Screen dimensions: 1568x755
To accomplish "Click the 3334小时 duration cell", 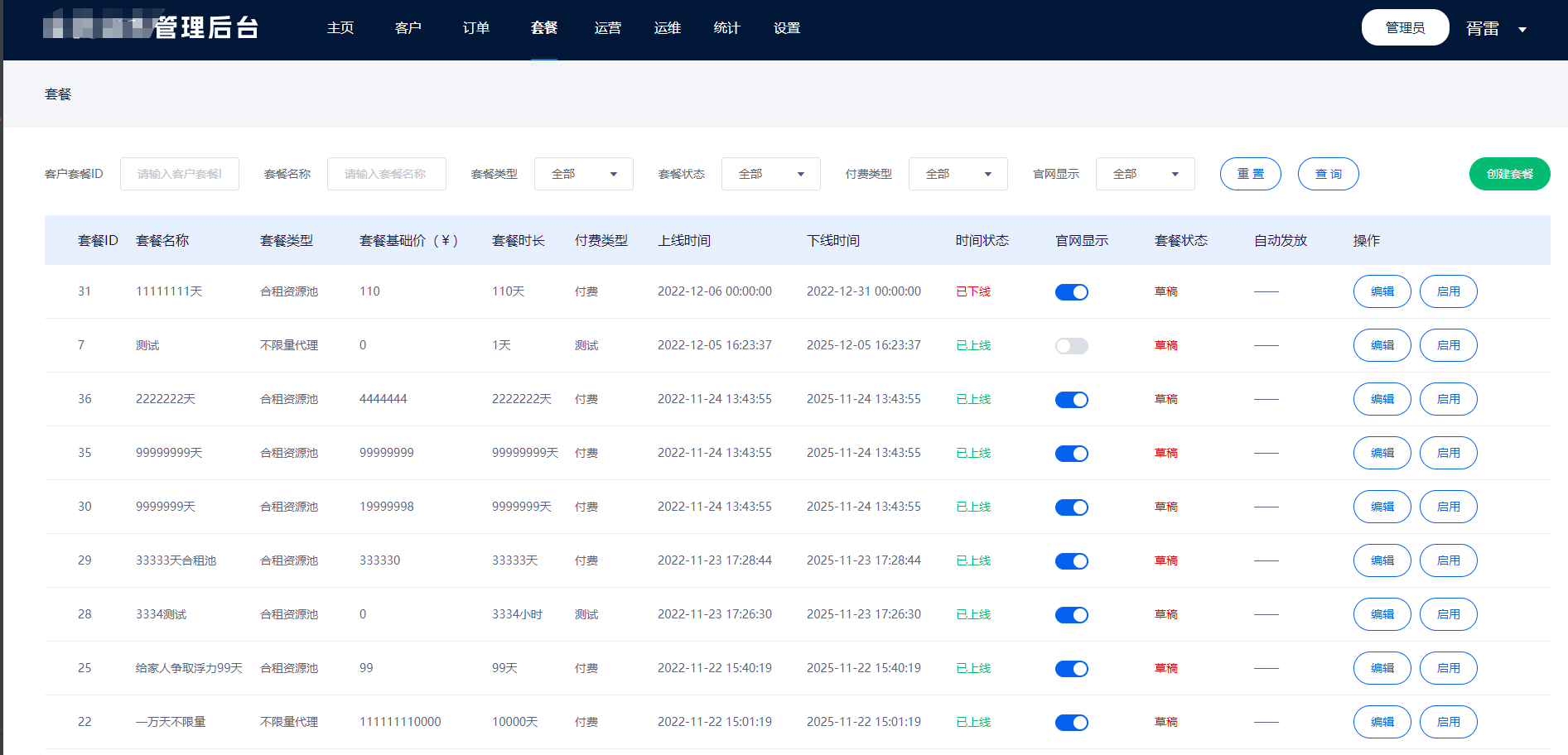I will pos(517,614).
